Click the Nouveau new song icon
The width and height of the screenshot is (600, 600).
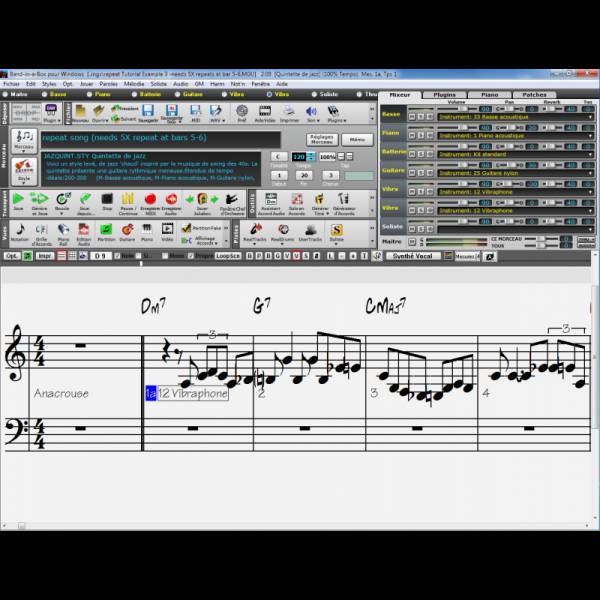click(x=80, y=113)
